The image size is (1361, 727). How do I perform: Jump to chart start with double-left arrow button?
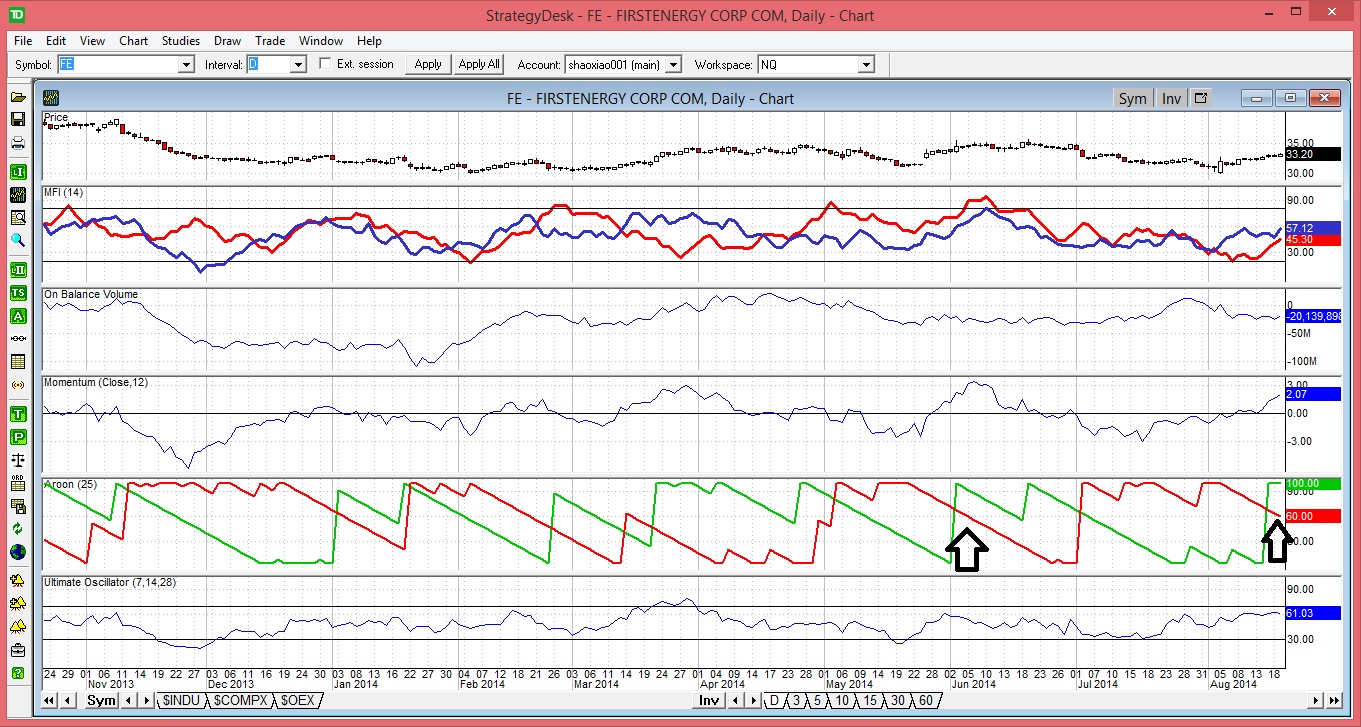(x=49, y=700)
